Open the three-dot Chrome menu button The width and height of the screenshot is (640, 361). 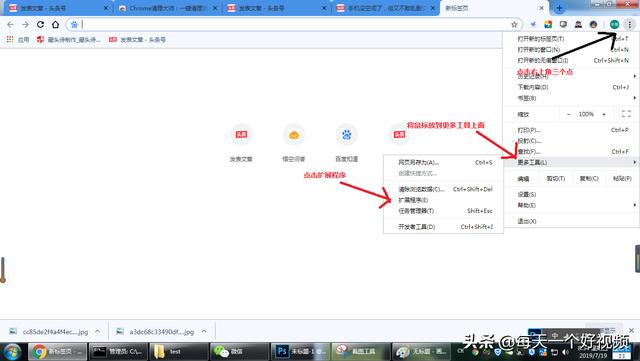pyautogui.click(x=630, y=25)
